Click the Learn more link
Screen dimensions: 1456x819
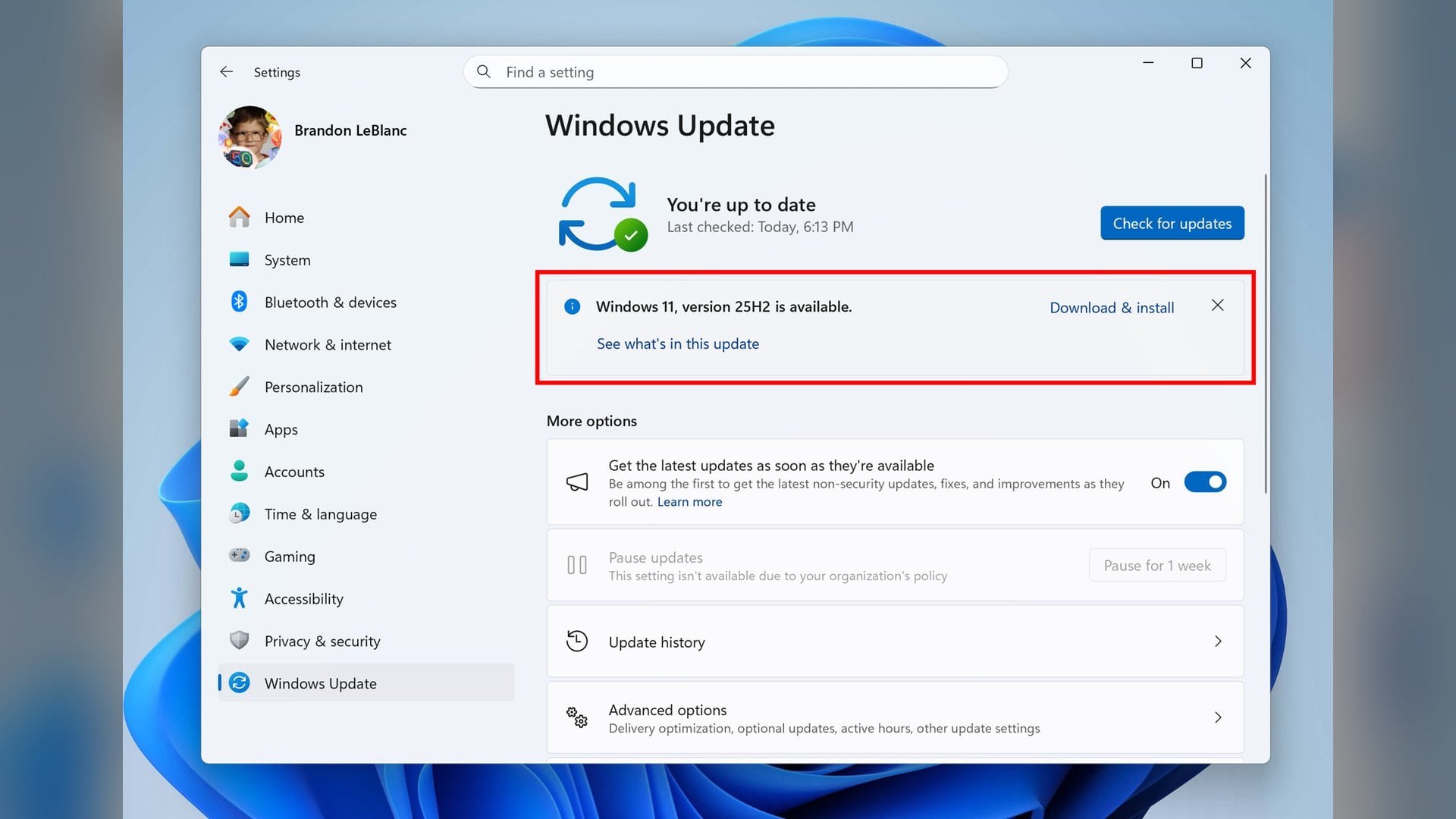689,502
